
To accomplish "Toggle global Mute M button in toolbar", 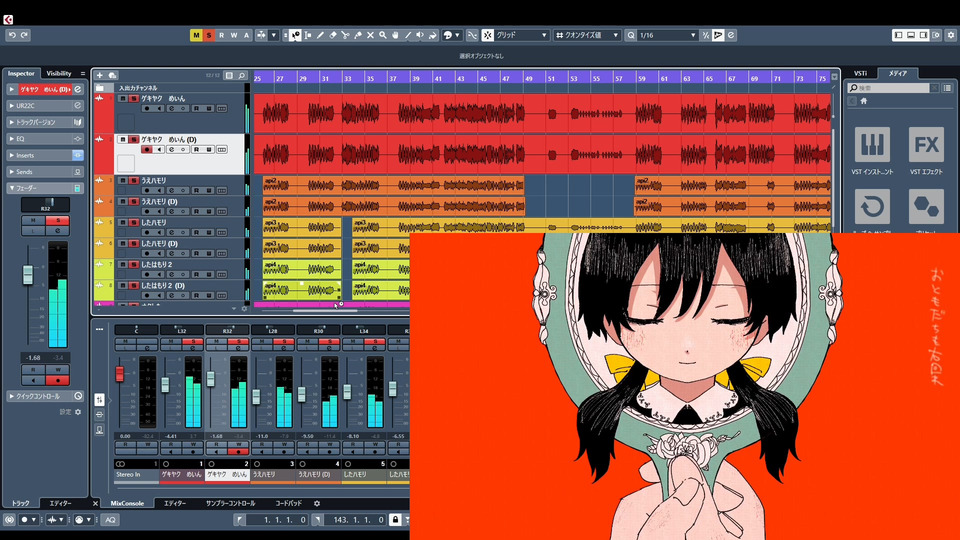I will (196, 36).
